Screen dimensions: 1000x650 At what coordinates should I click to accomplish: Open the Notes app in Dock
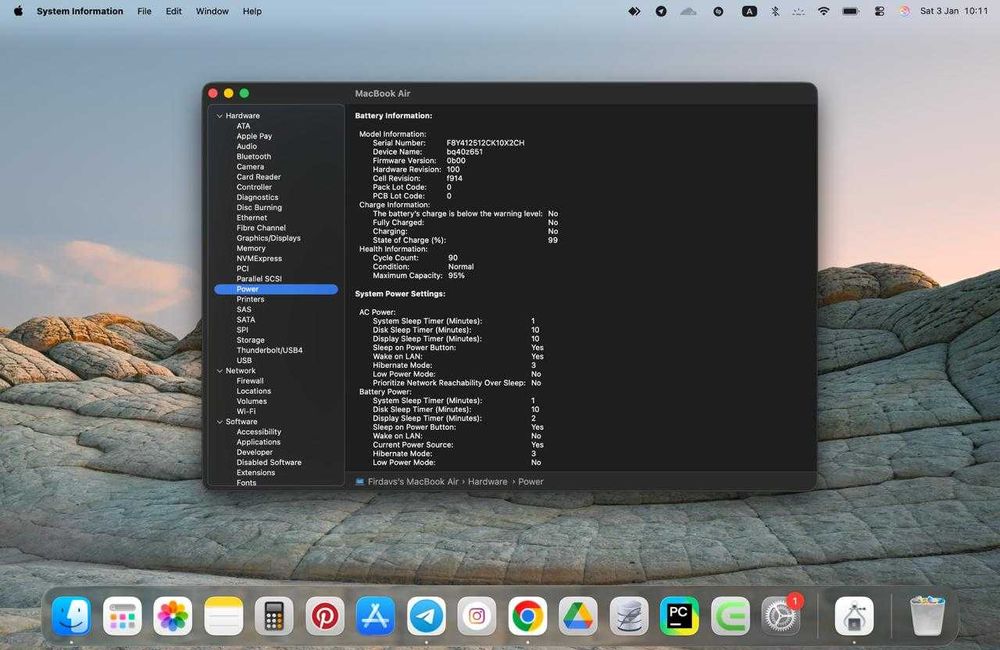(x=223, y=616)
